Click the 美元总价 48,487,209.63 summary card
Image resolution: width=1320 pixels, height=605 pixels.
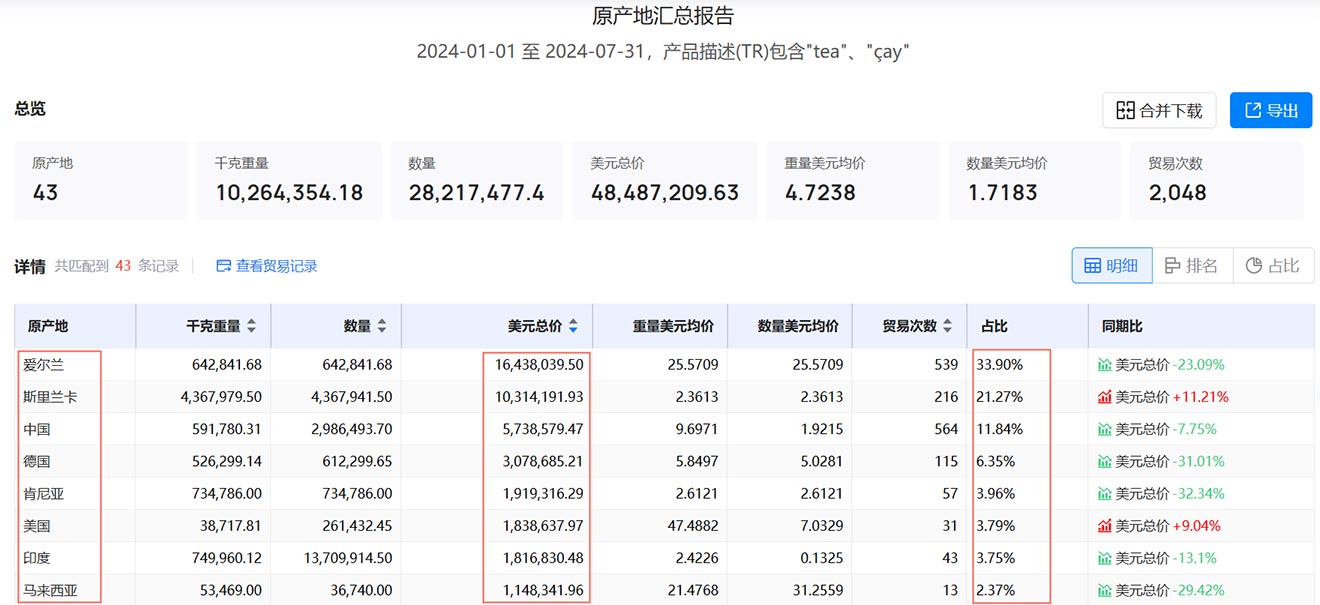665,181
